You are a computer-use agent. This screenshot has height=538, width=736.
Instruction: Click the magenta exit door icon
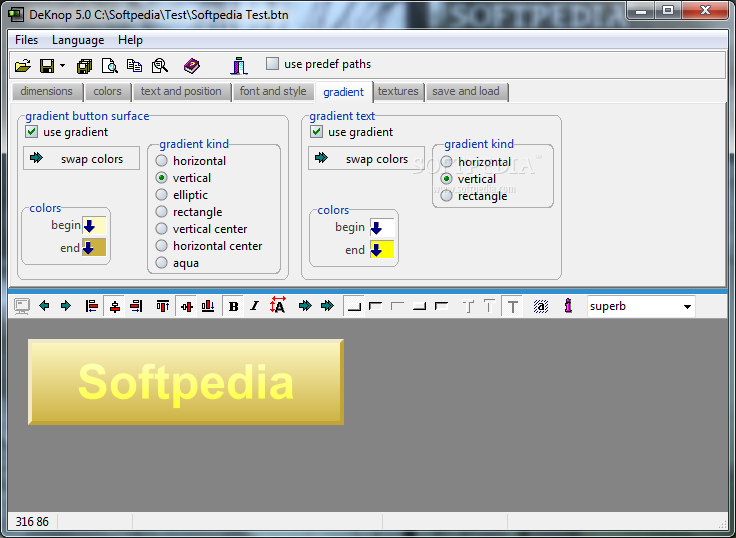(239, 66)
